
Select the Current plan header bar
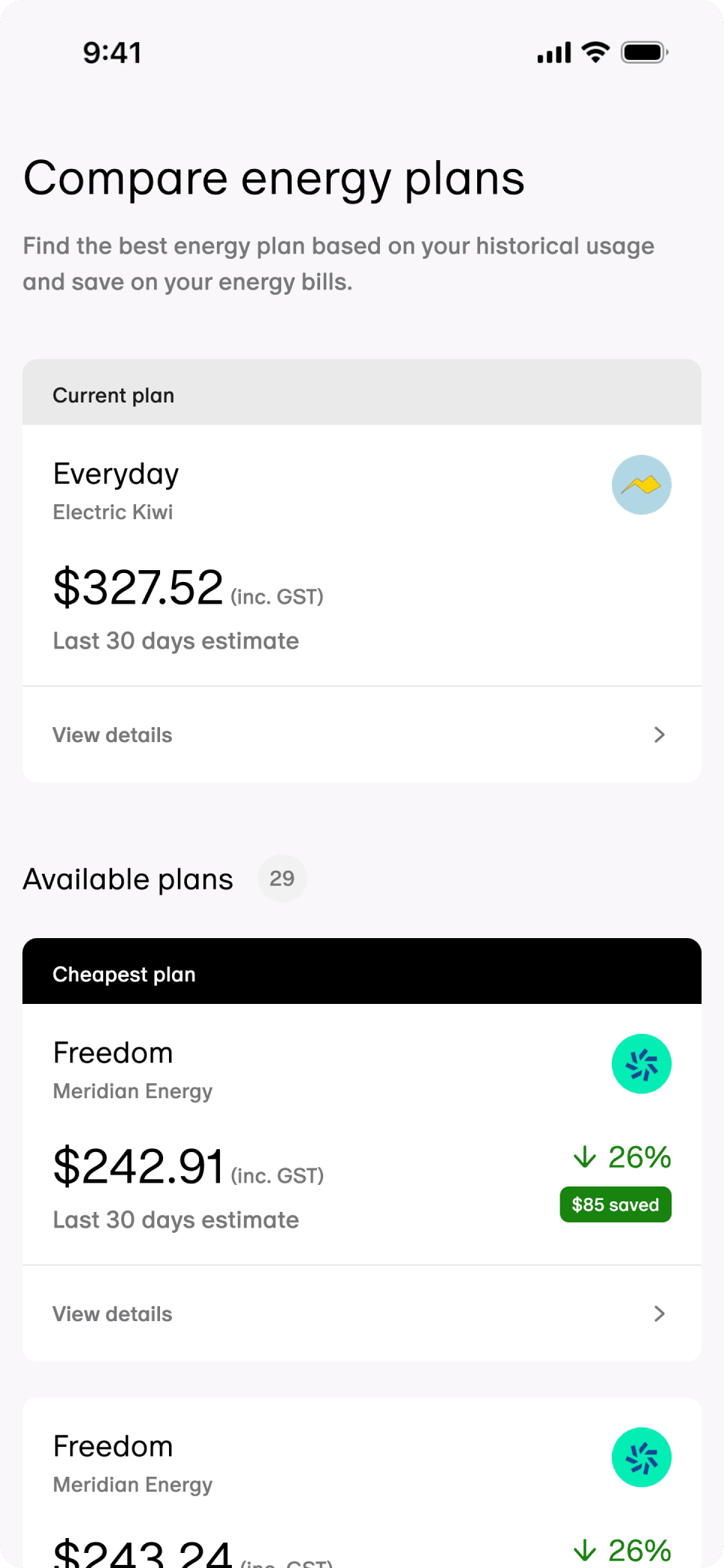tap(362, 393)
